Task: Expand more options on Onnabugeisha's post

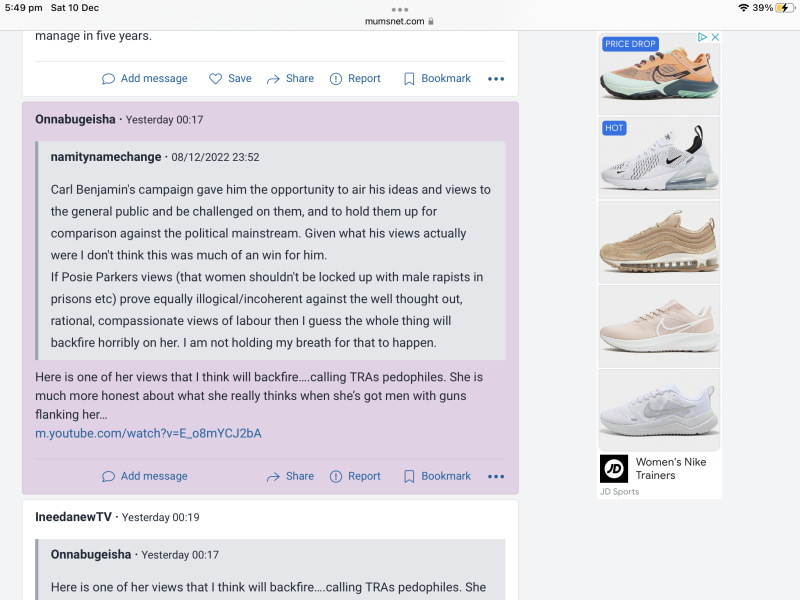Action: pyautogui.click(x=496, y=477)
